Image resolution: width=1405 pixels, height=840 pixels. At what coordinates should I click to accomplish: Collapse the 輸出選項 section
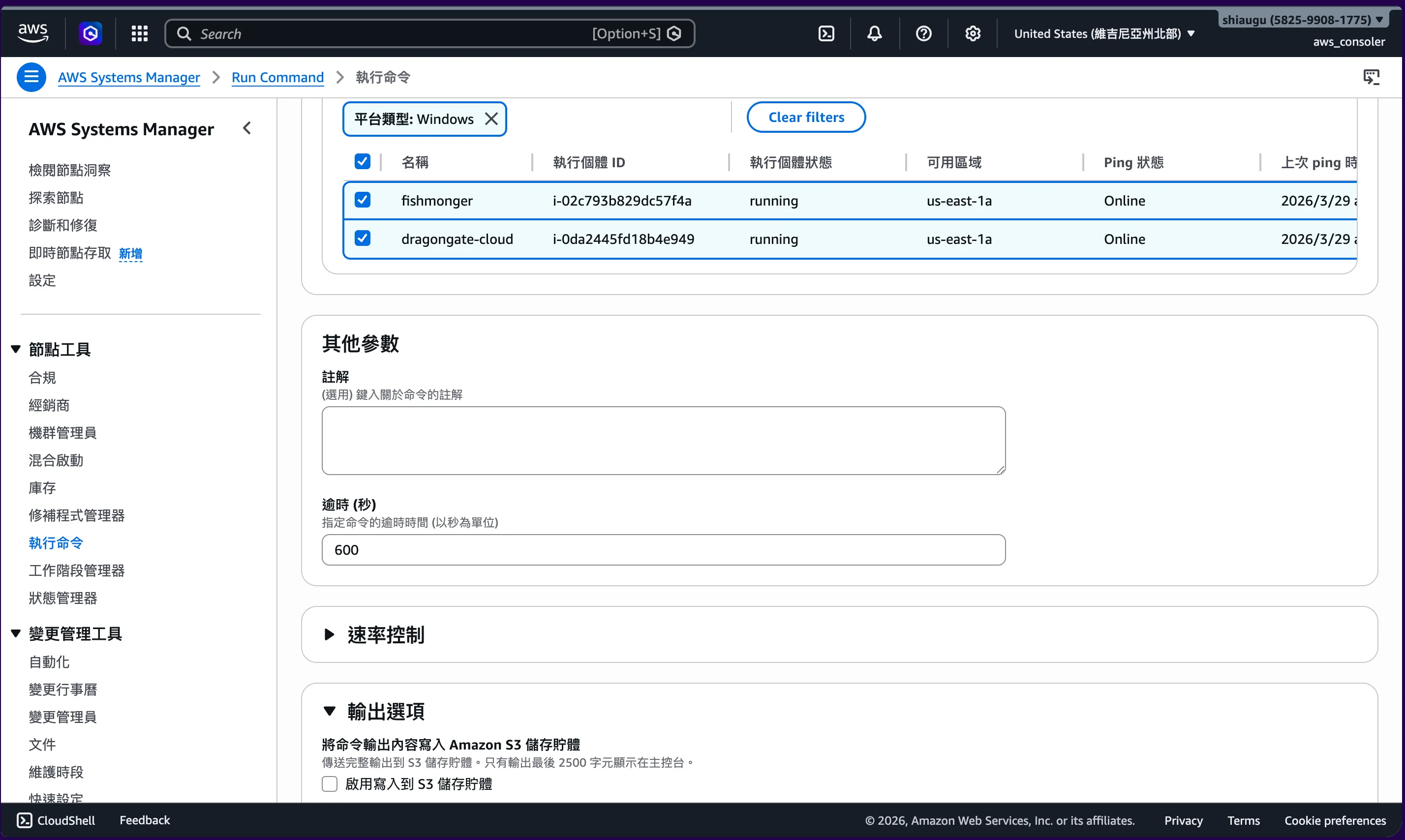330,712
